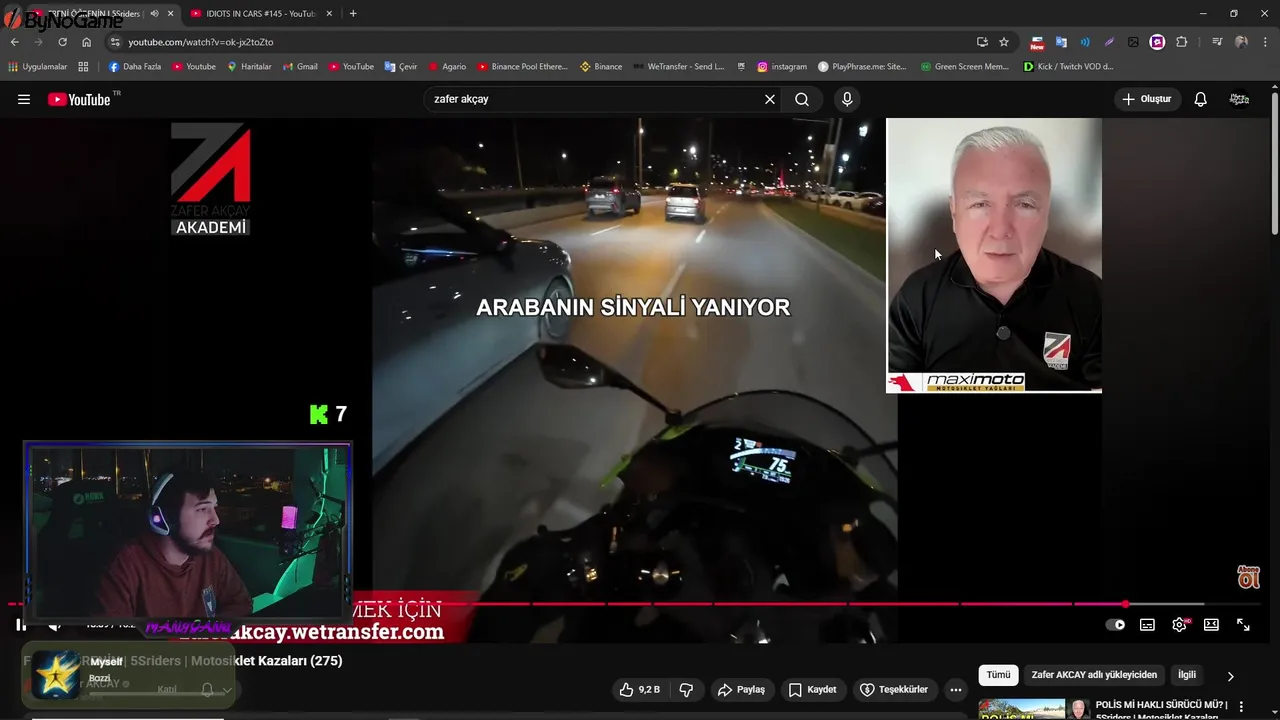Open the Green Screen Mem... bookmark

click(x=964, y=67)
